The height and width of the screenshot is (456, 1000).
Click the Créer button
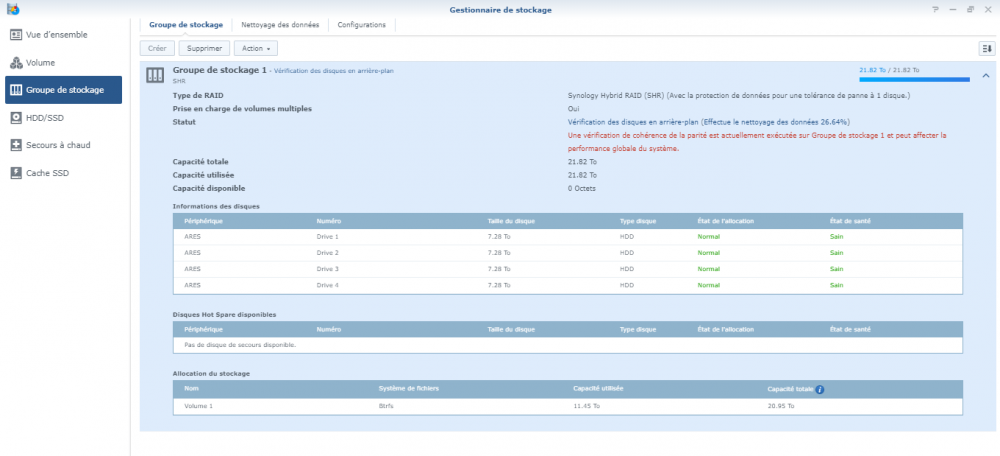pos(157,48)
